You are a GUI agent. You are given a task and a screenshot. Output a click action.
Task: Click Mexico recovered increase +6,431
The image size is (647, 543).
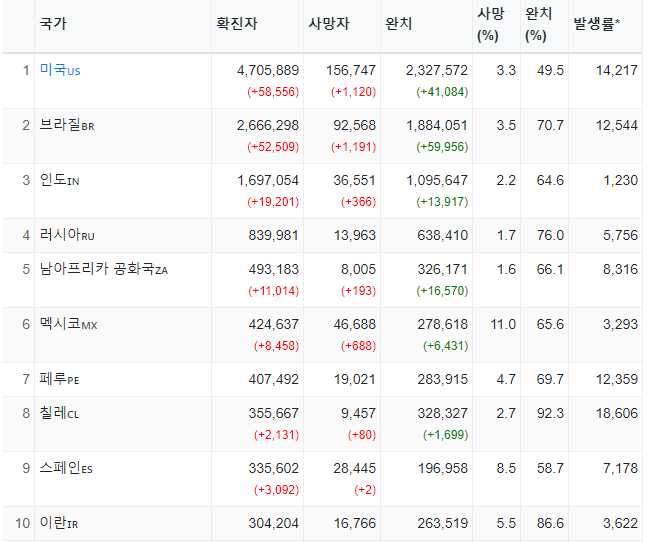[x=446, y=346]
